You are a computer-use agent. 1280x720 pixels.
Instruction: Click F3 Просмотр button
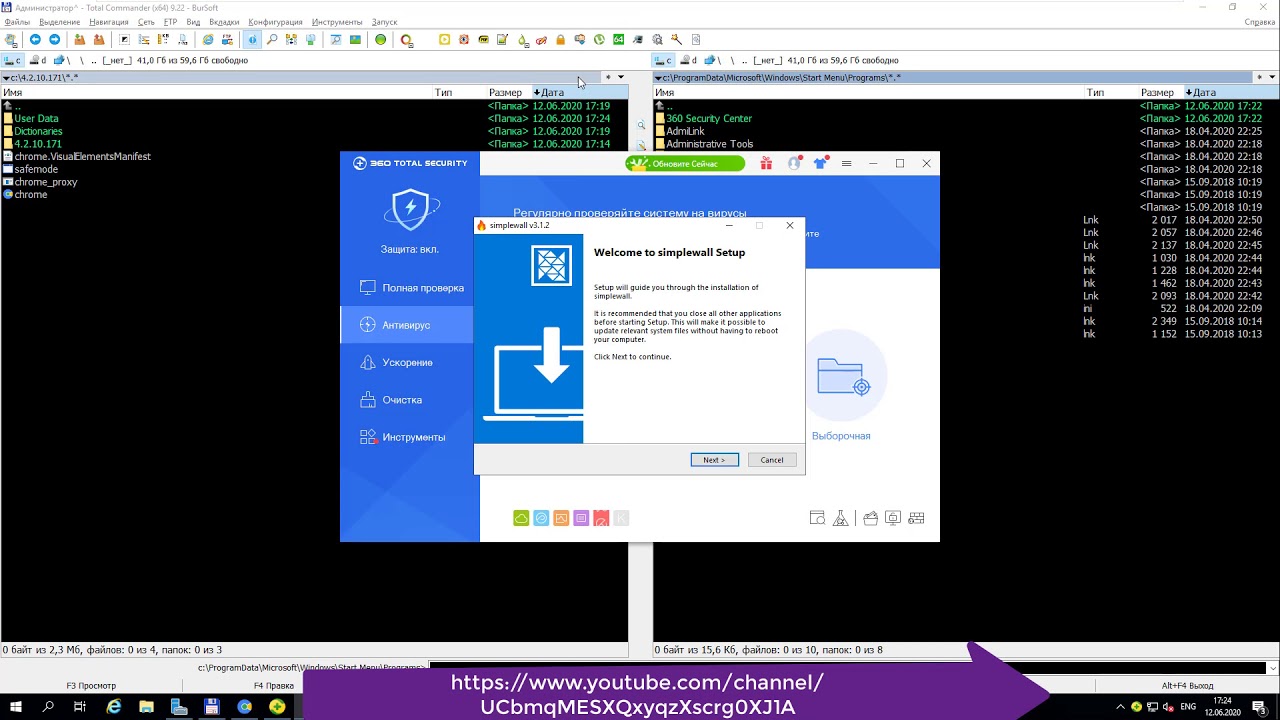coord(91,686)
